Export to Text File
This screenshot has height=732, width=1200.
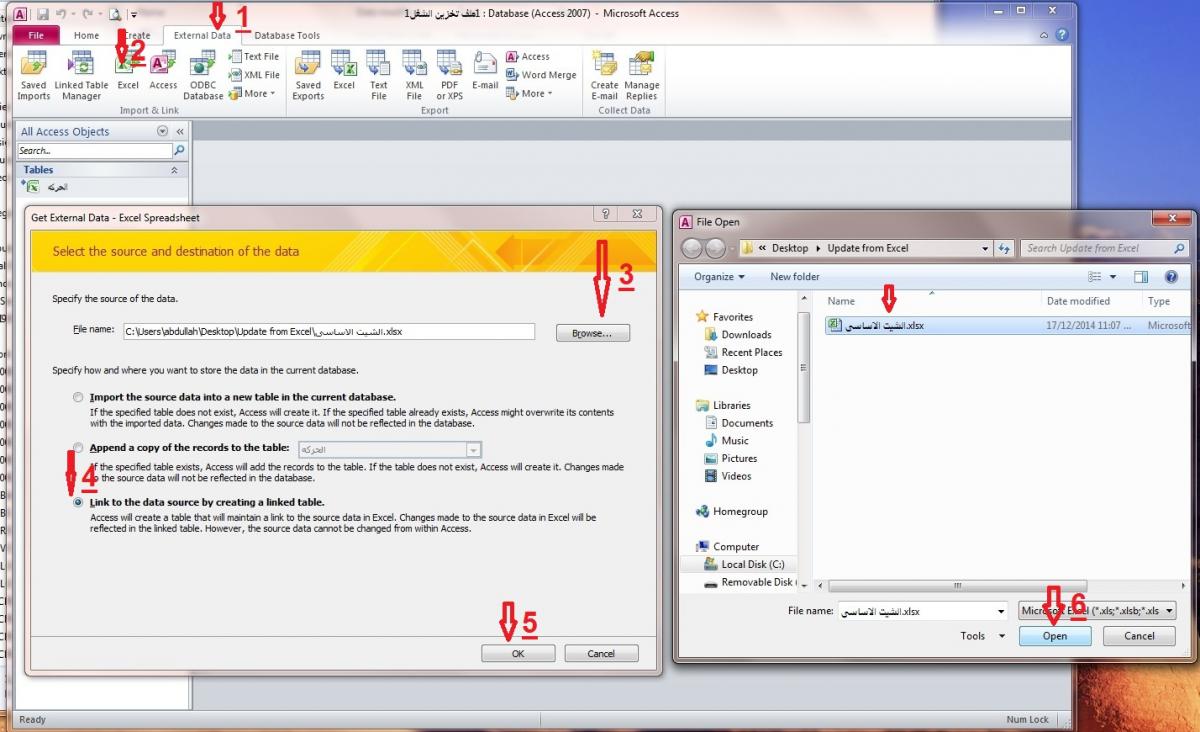378,76
